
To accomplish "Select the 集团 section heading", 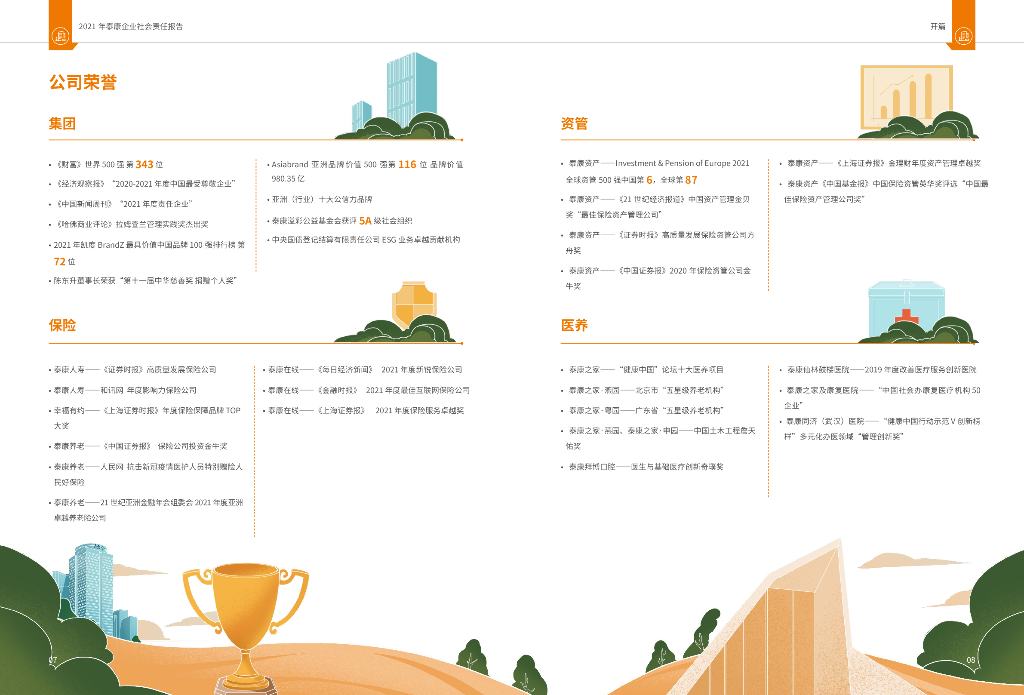I will 62,123.
